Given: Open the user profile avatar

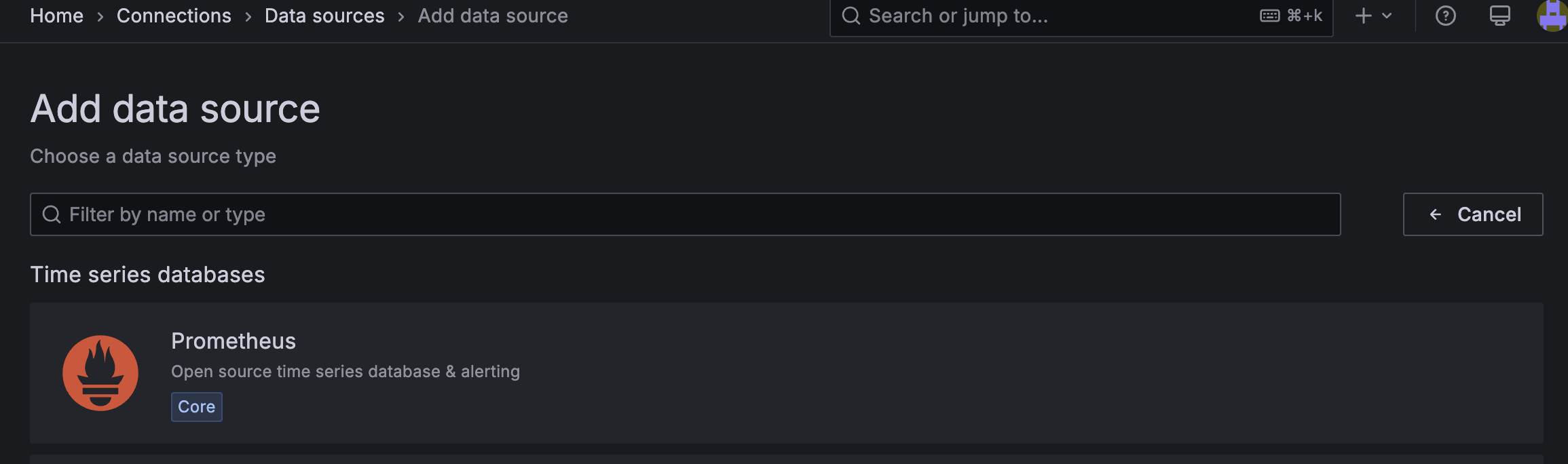Looking at the screenshot, I should pyautogui.click(x=1552, y=16).
